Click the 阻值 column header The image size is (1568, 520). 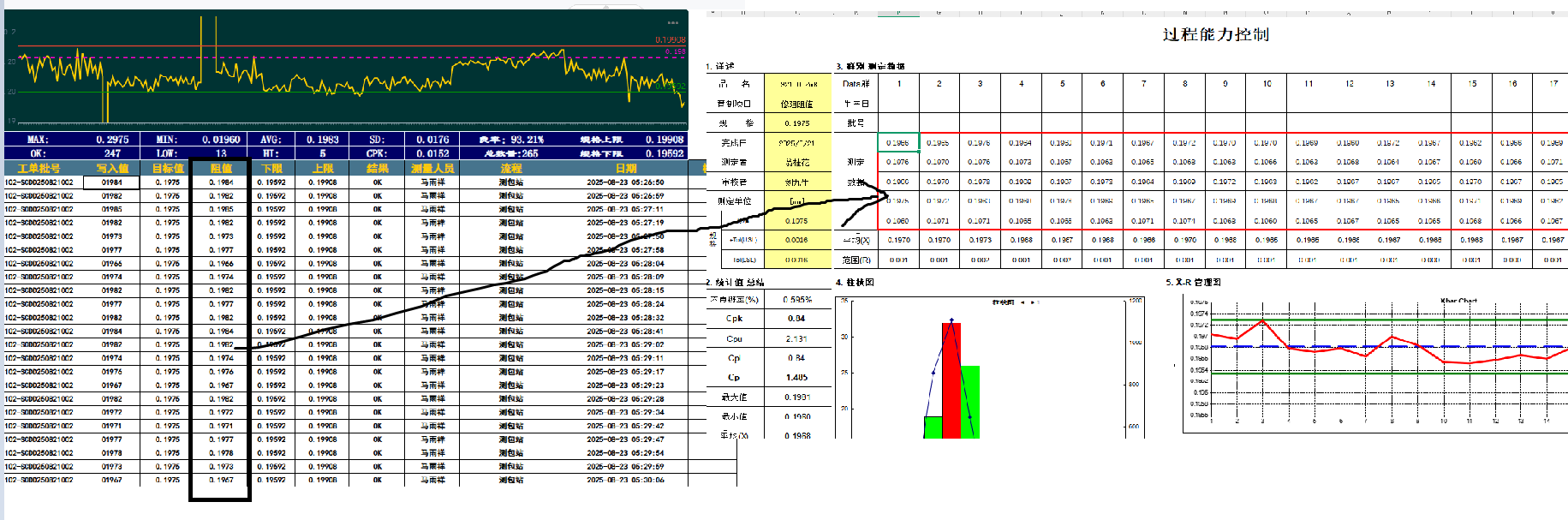click(x=221, y=169)
